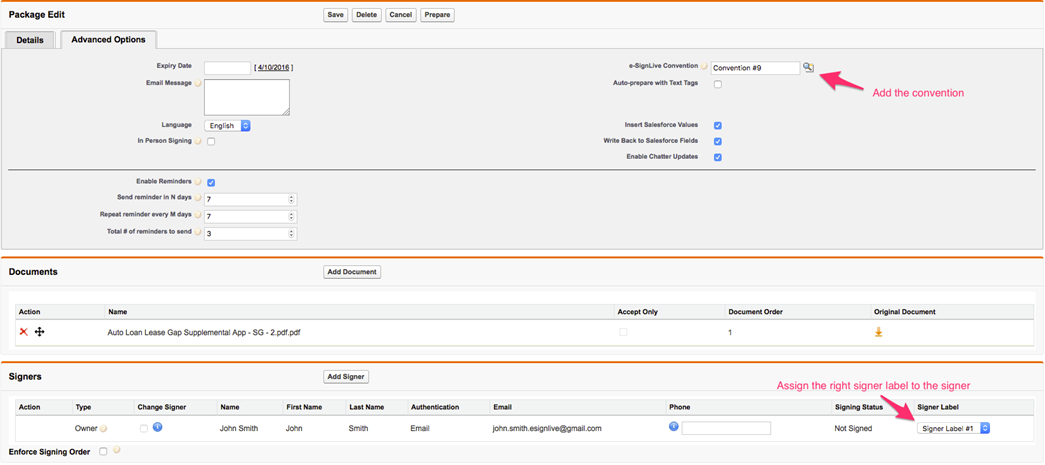Image resolution: width=1045 pixels, height=465 pixels.
Task: Click the Add Signer button
Action: tap(346, 377)
